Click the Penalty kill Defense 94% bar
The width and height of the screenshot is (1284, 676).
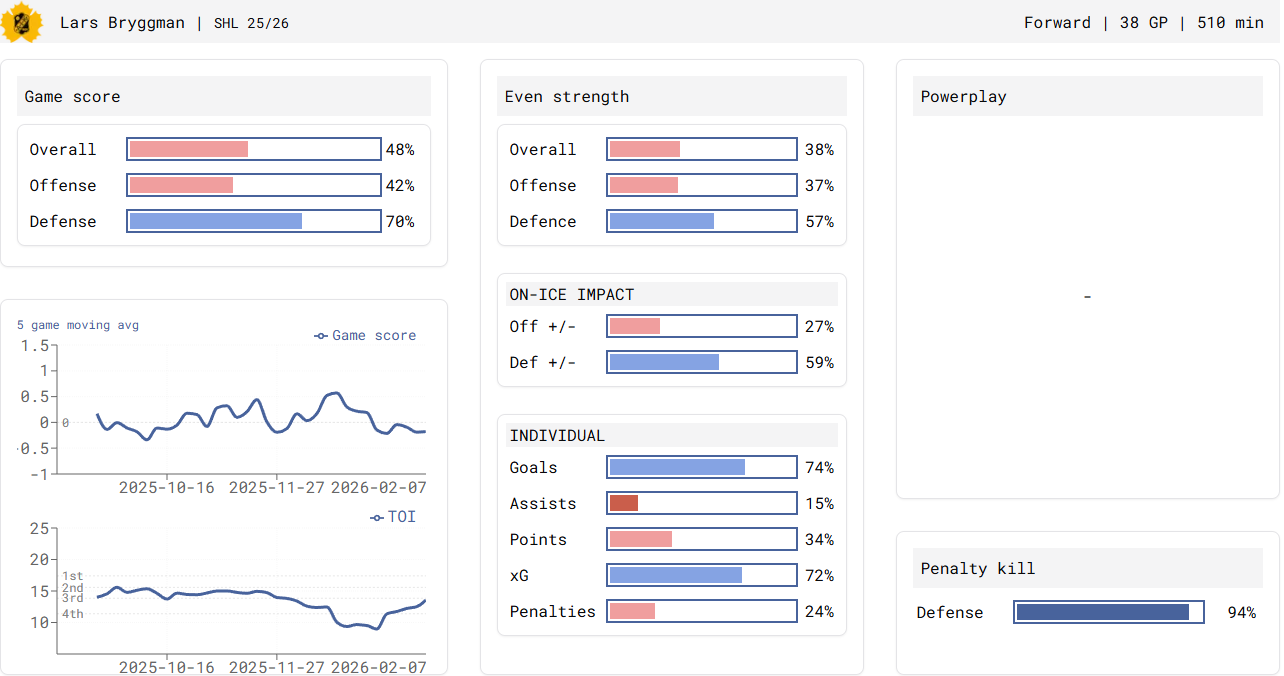(x=1109, y=612)
